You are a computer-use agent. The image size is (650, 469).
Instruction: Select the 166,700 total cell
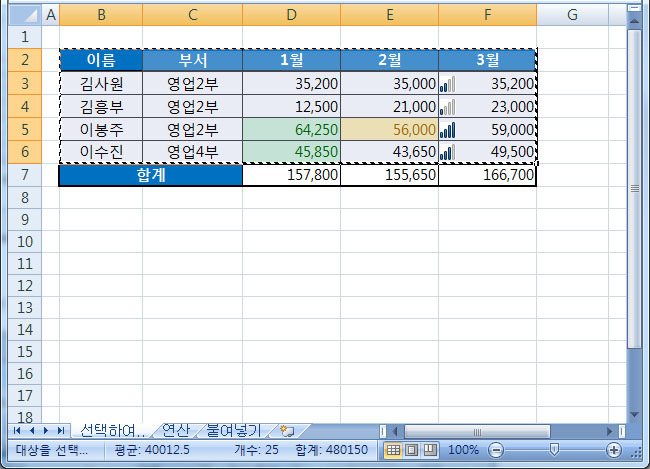coord(488,175)
